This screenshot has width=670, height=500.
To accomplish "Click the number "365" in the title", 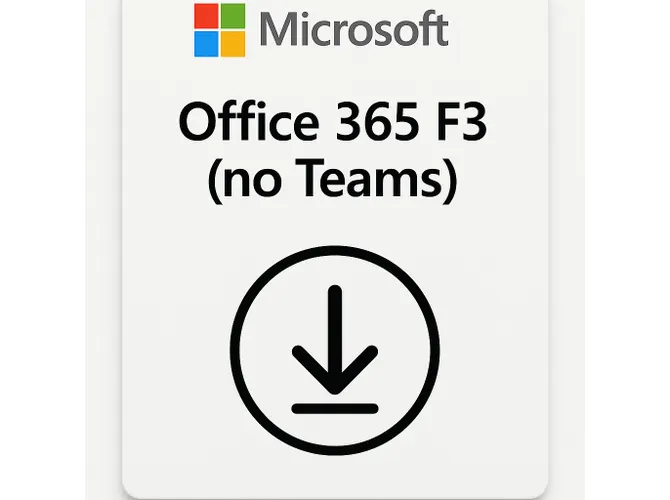I will [x=377, y=123].
